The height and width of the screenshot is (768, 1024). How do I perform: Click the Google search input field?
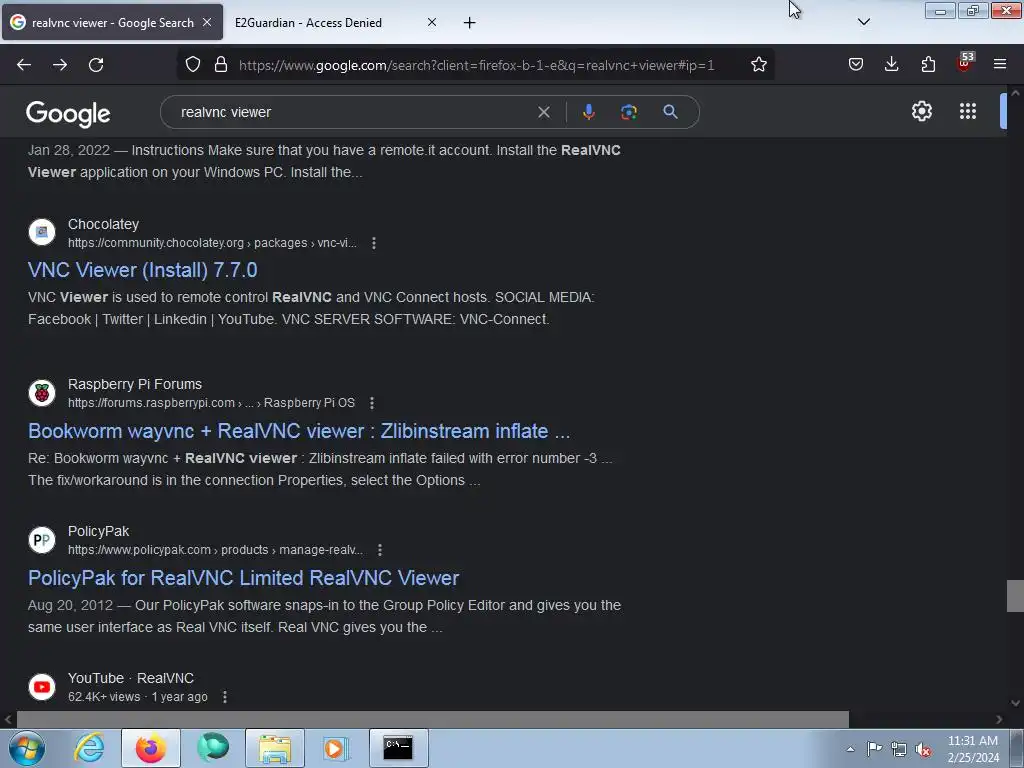coord(353,112)
